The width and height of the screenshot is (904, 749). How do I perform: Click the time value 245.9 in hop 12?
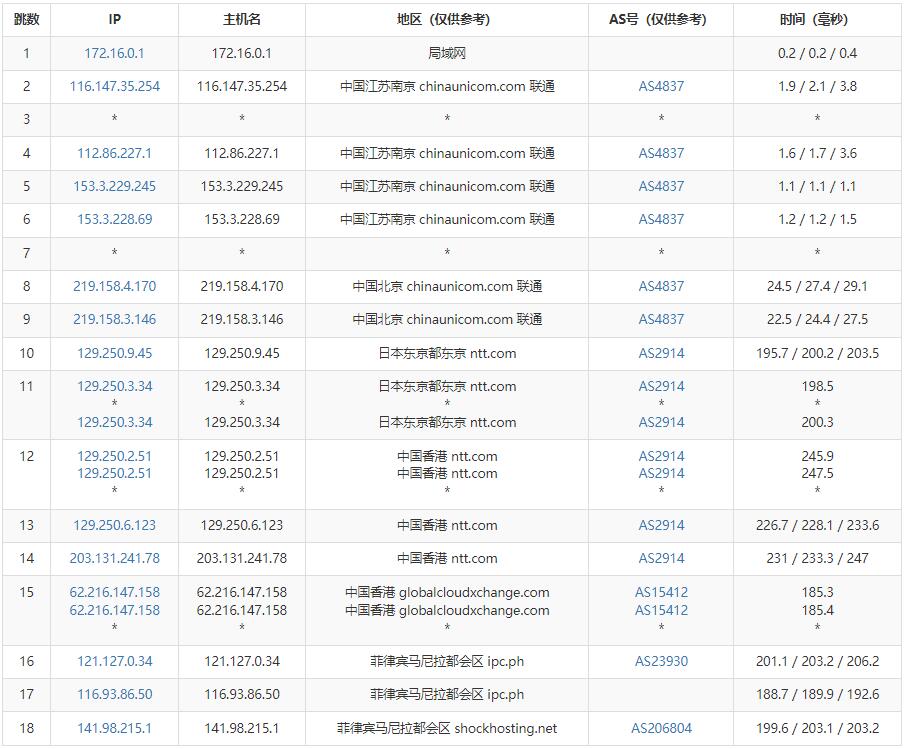(x=817, y=457)
